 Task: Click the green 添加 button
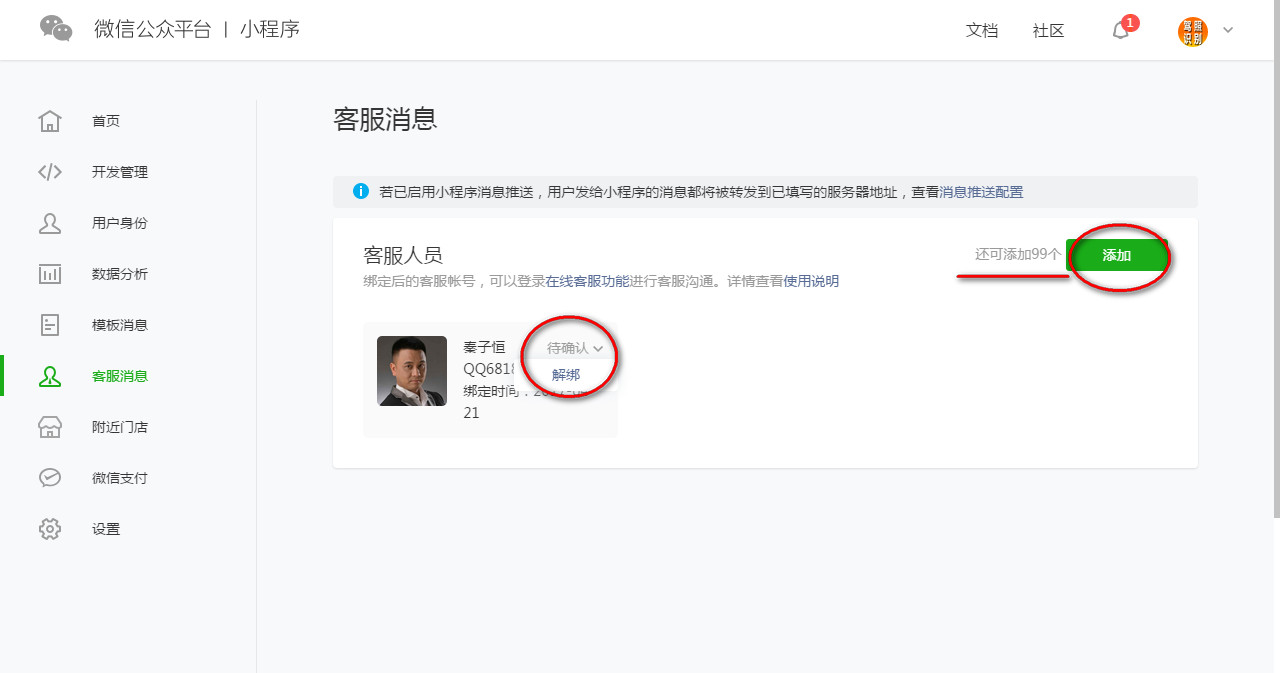click(x=1116, y=256)
